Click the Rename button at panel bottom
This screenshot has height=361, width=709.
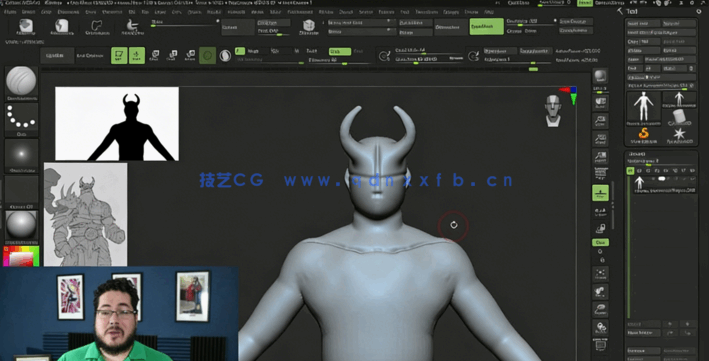(643, 351)
